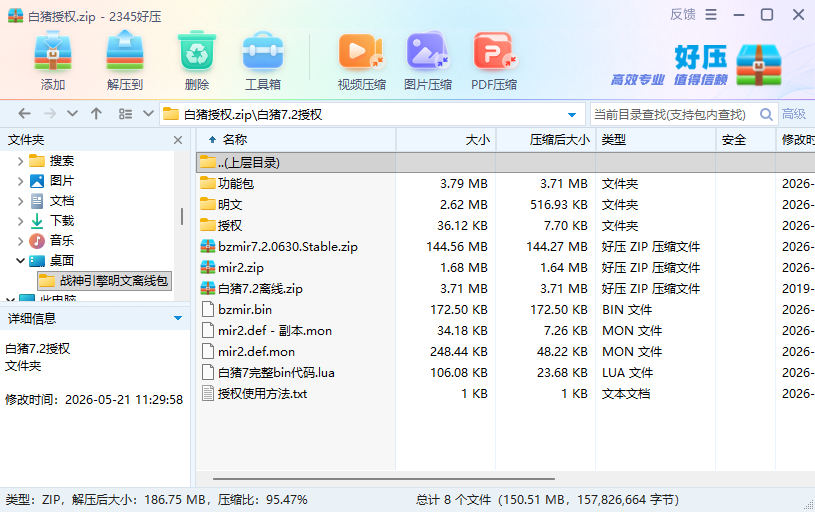Image resolution: width=815 pixels, height=512 pixels.
Task: Click the BIN 文件 type cell
Action: 626,309
